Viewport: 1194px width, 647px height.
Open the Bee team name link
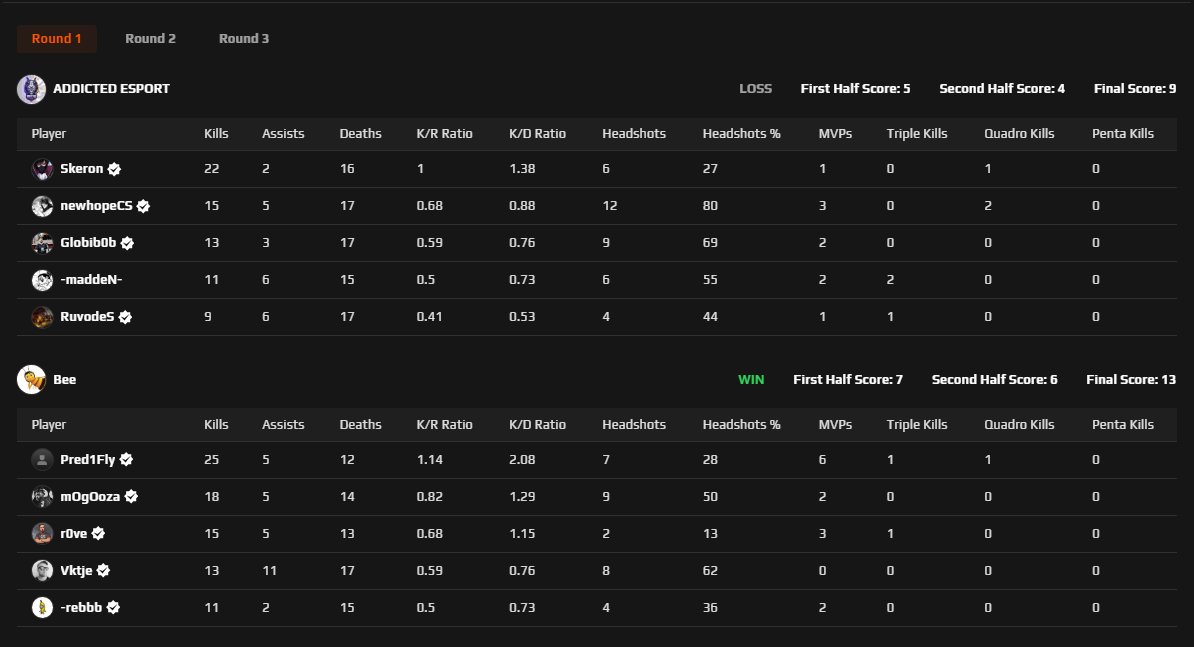click(65, 380)
